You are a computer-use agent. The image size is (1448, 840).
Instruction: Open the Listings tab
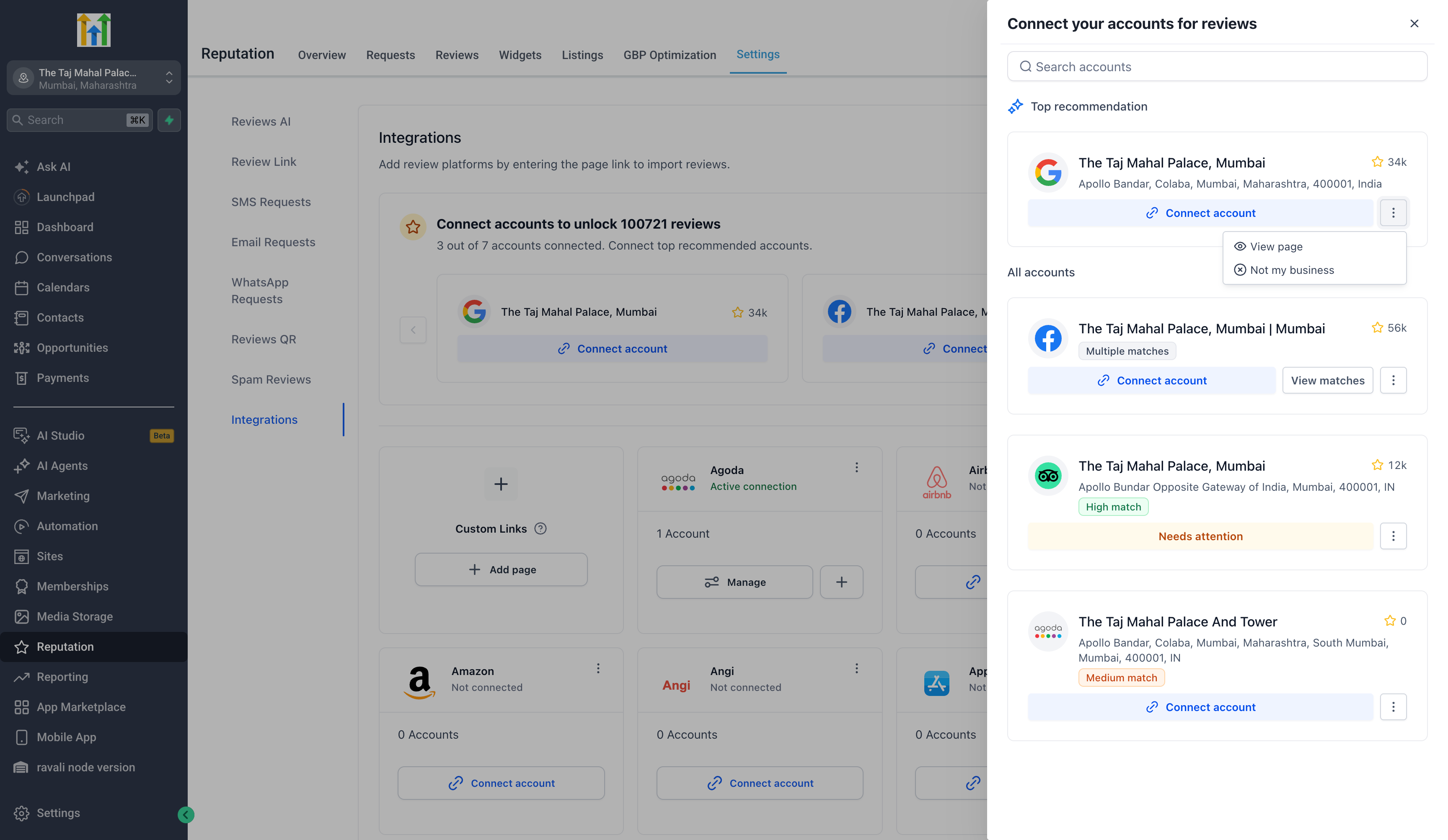point(582,54)
